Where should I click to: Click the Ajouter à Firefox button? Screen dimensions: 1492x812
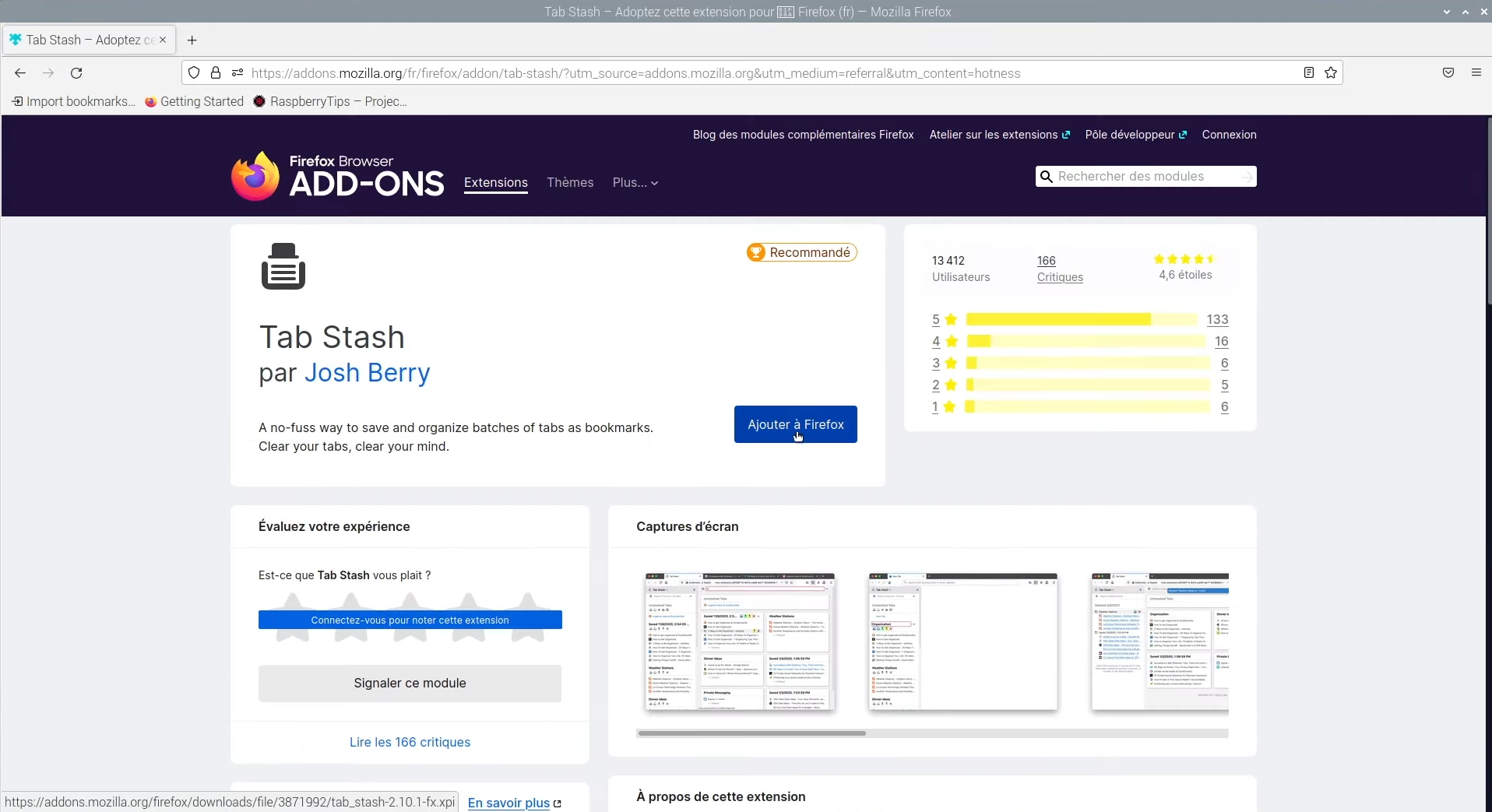796,424
